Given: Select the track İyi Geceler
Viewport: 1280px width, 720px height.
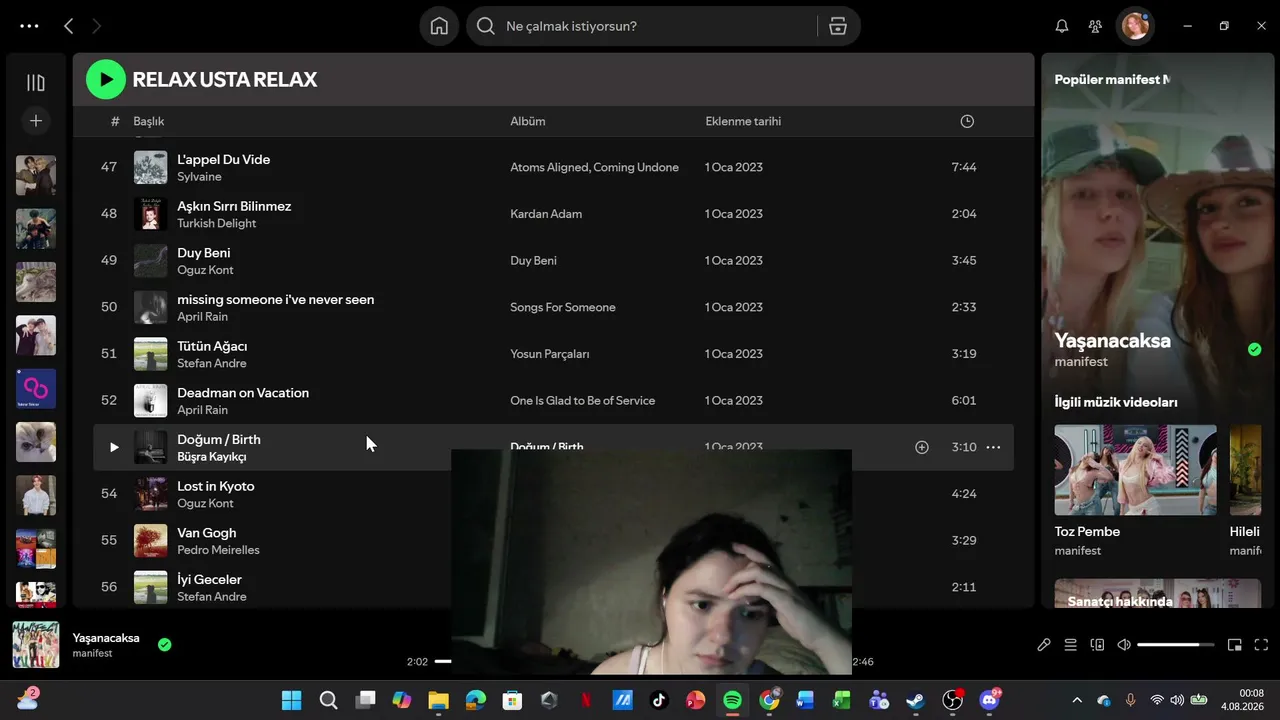Looking at the screenshot, I should pos(210,579).
